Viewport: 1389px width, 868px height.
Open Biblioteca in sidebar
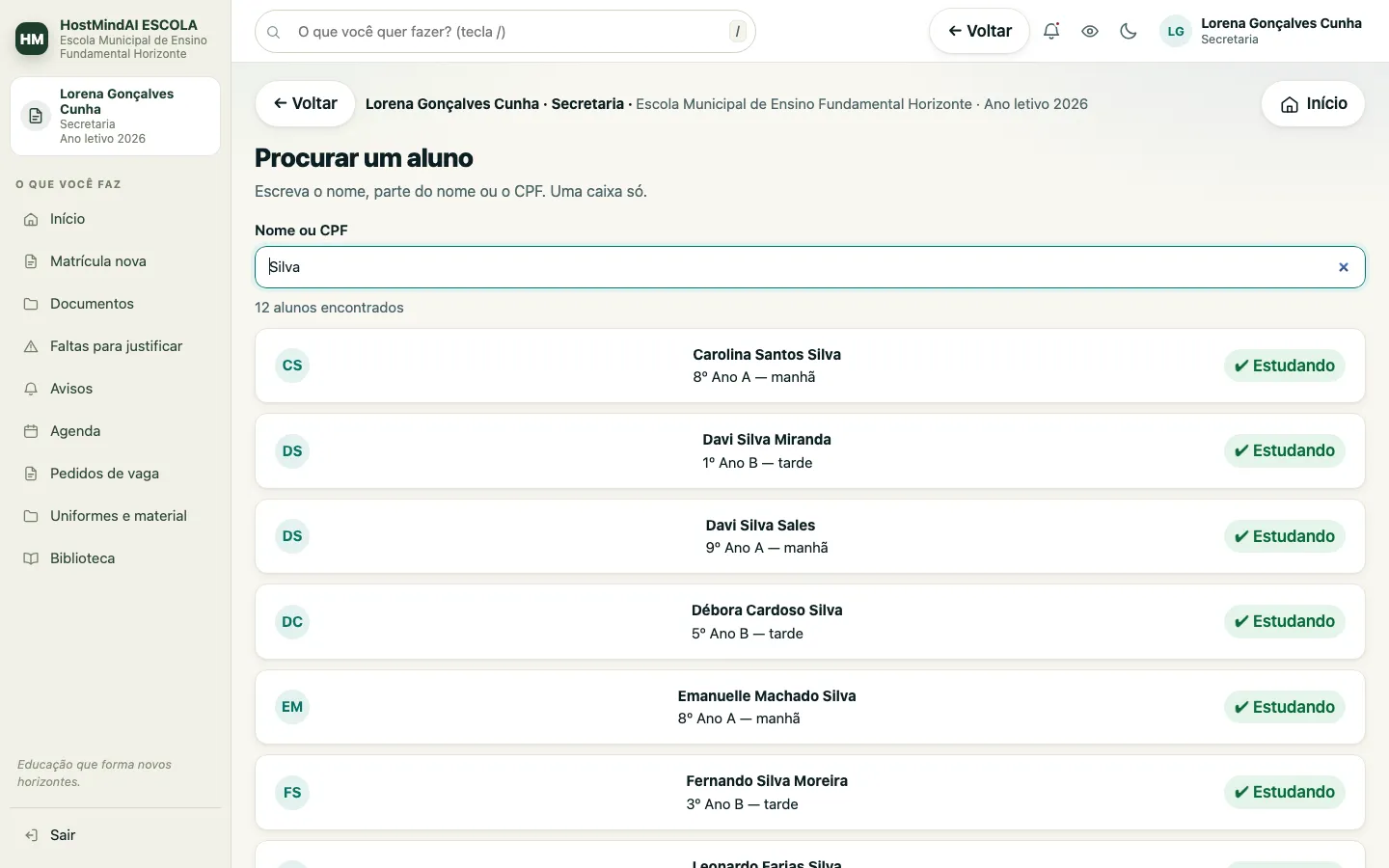[x=116, y=558]
